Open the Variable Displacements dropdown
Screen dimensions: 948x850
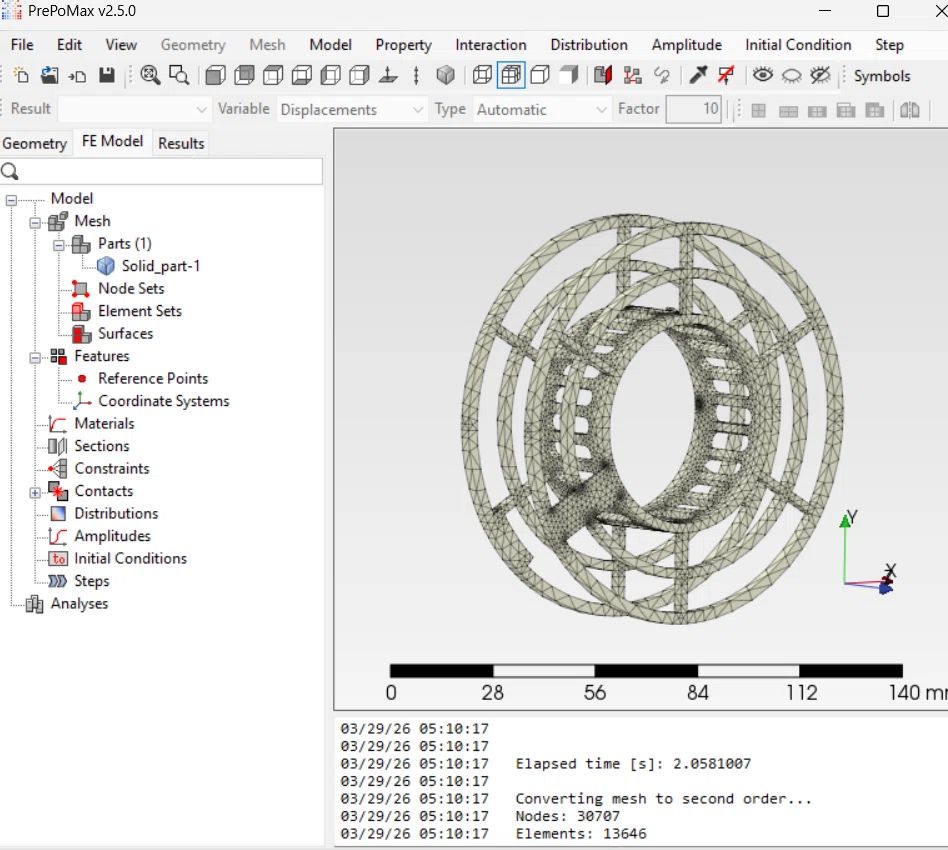(x=351, y=109)
